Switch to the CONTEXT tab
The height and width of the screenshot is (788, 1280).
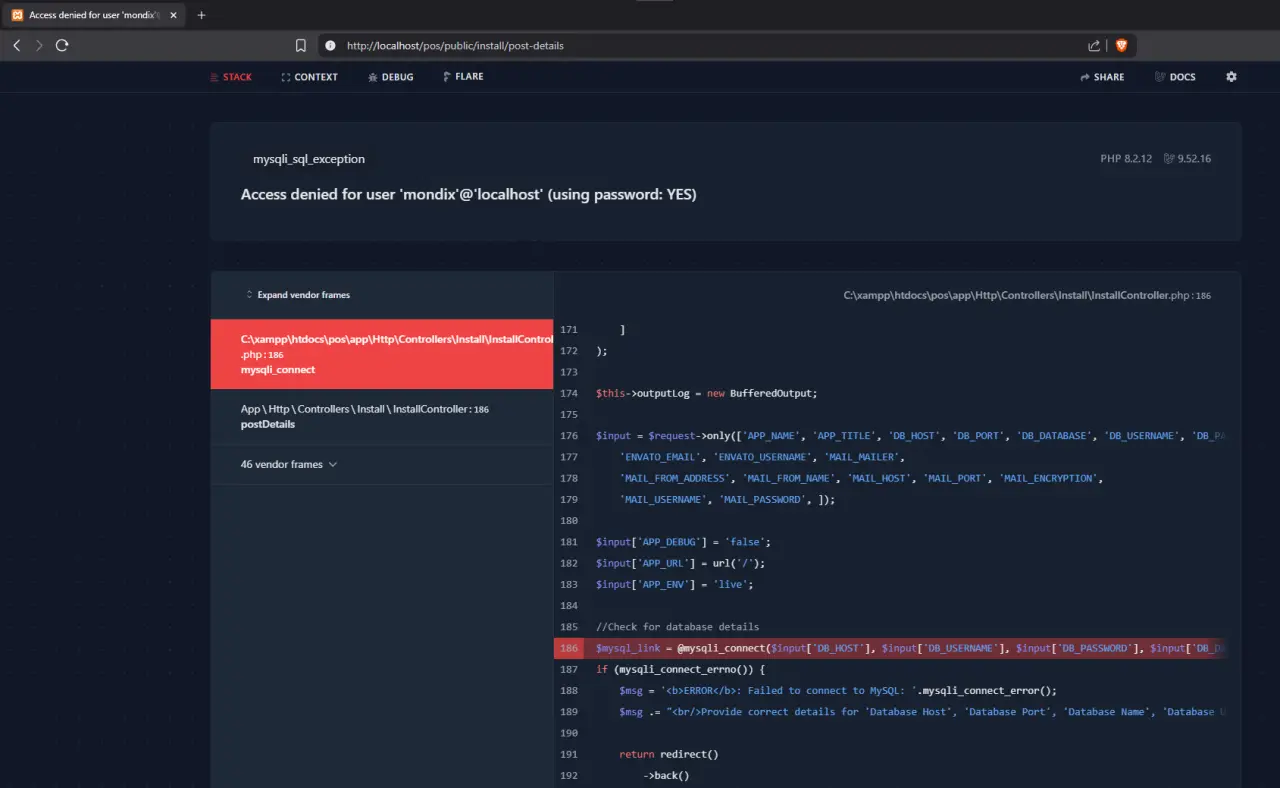[x=310, y=77]
